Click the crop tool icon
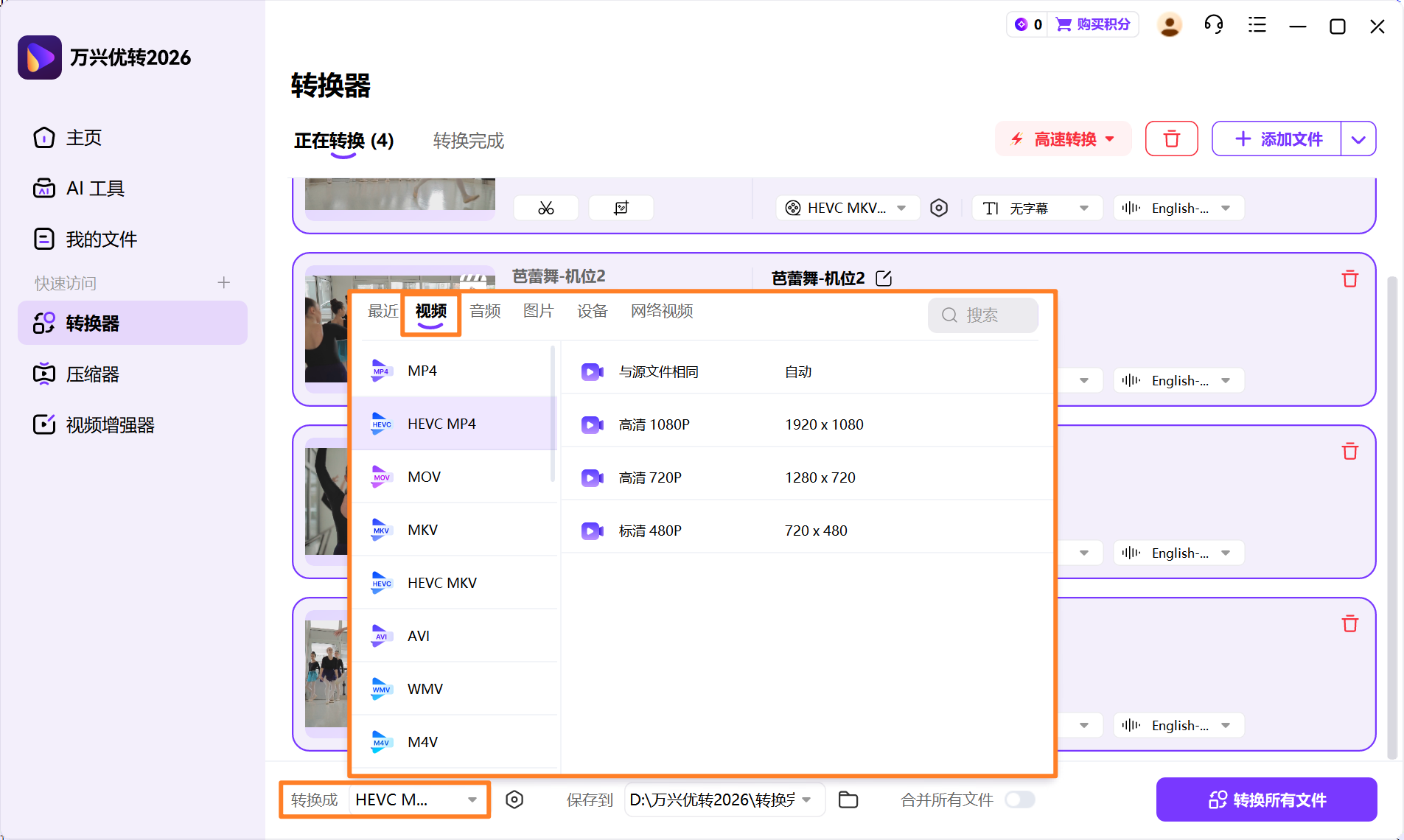The height and width of the screenshot is (840, 1404). click(x=621, y=209)
